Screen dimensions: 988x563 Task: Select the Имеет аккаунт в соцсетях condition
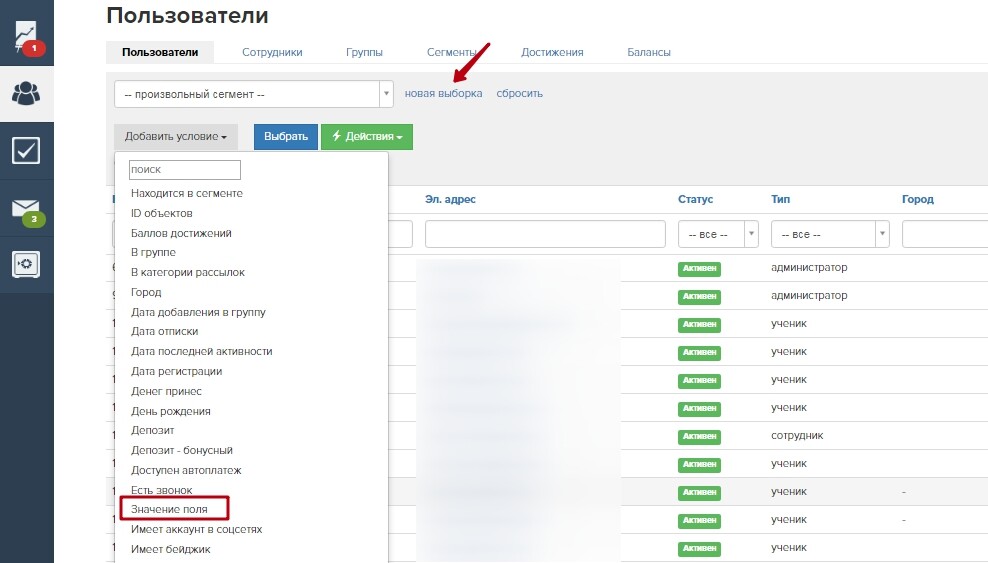tap(196, 529)
